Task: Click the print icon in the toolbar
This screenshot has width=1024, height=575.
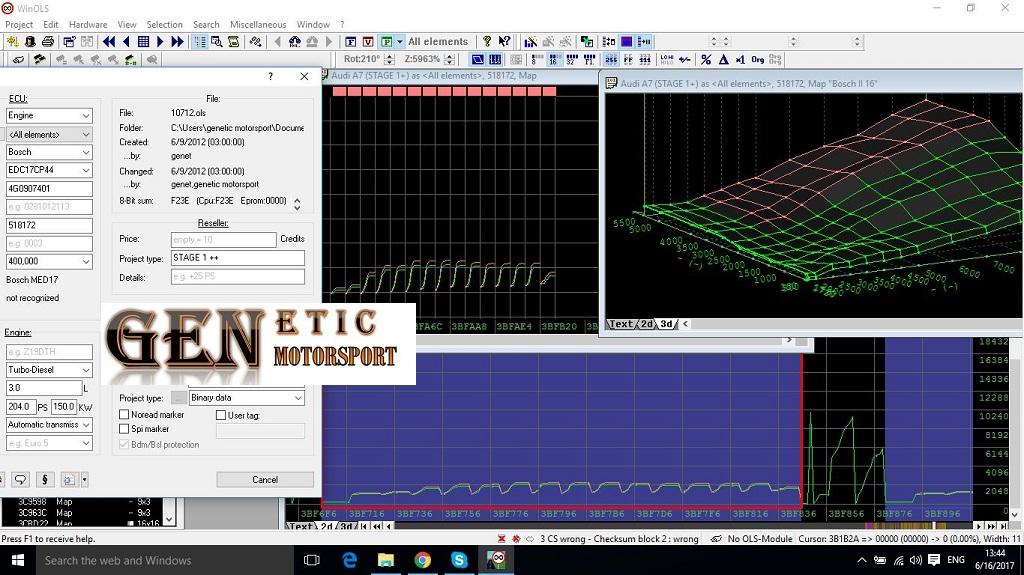Action: coord(46,42)
